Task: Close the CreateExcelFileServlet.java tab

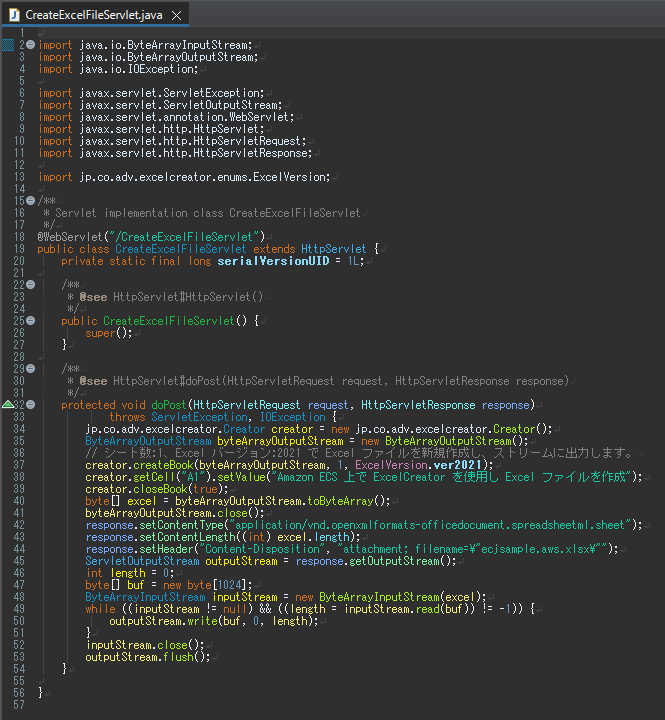Action: coord(176,16)
